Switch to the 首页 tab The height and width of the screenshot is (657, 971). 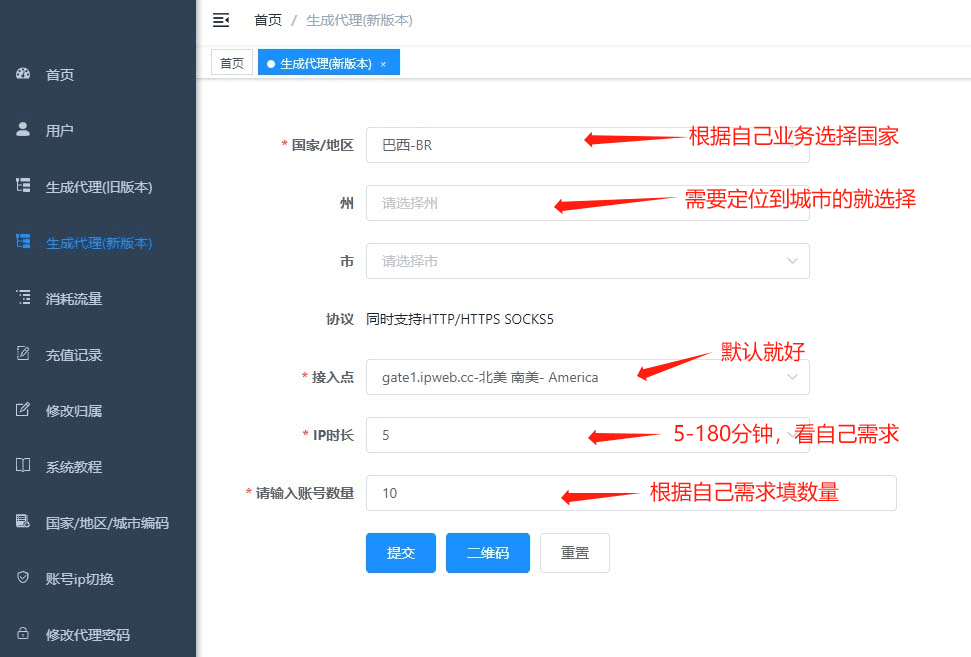232,63
